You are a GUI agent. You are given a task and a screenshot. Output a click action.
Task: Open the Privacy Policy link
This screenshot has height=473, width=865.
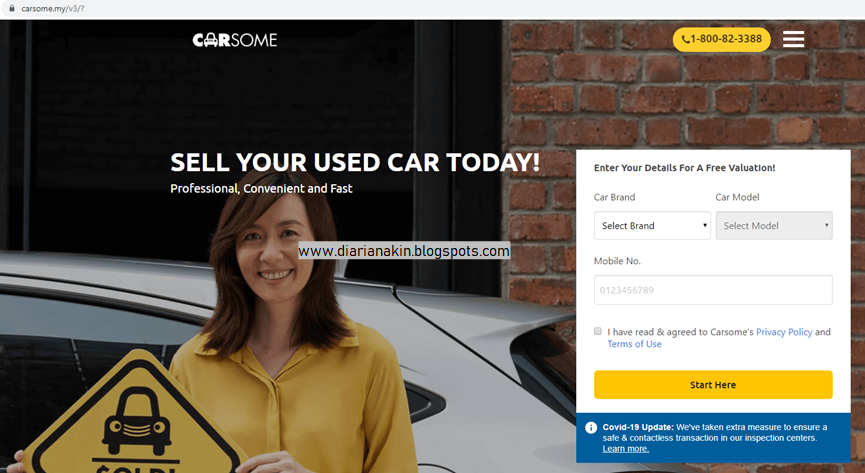(784, 332)
